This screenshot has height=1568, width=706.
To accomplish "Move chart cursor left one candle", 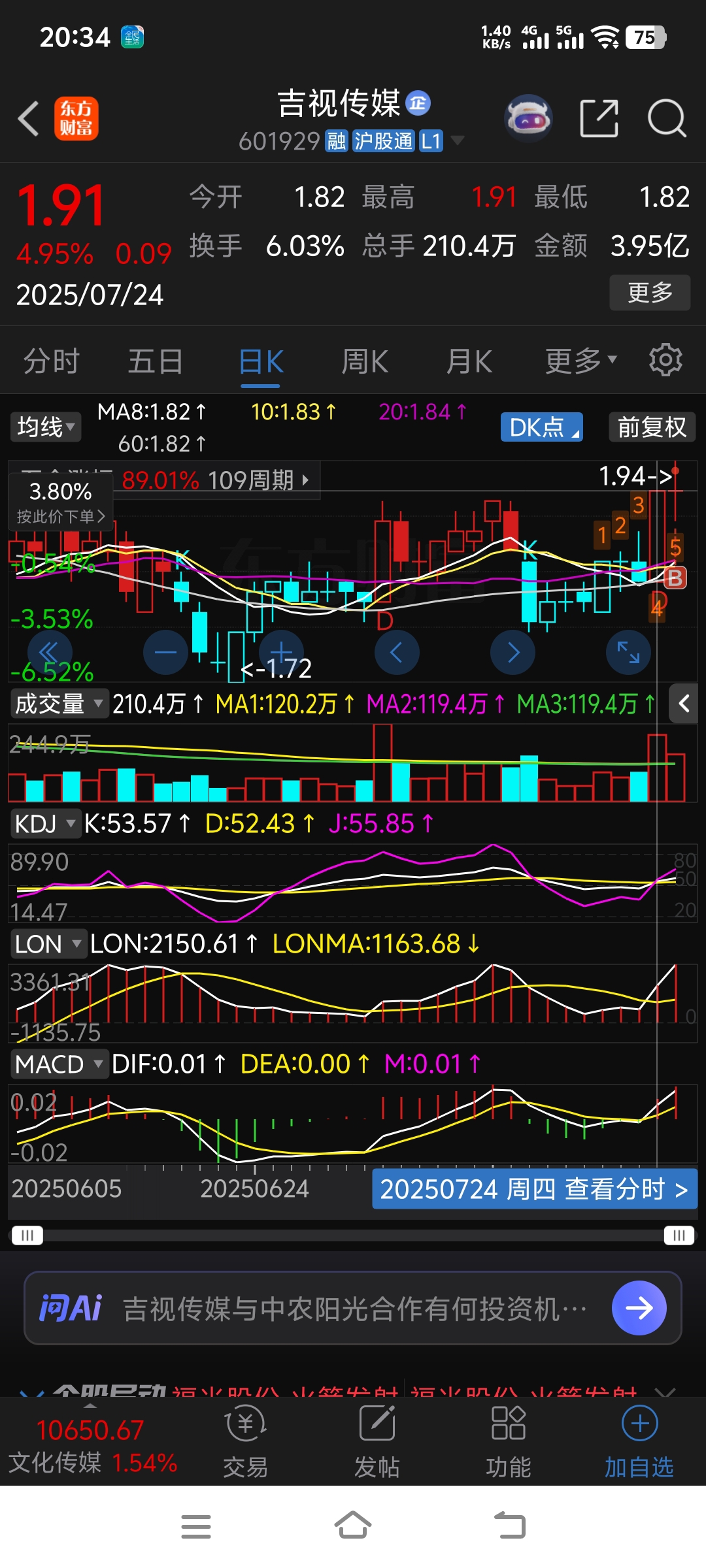I will pos(397,652).
